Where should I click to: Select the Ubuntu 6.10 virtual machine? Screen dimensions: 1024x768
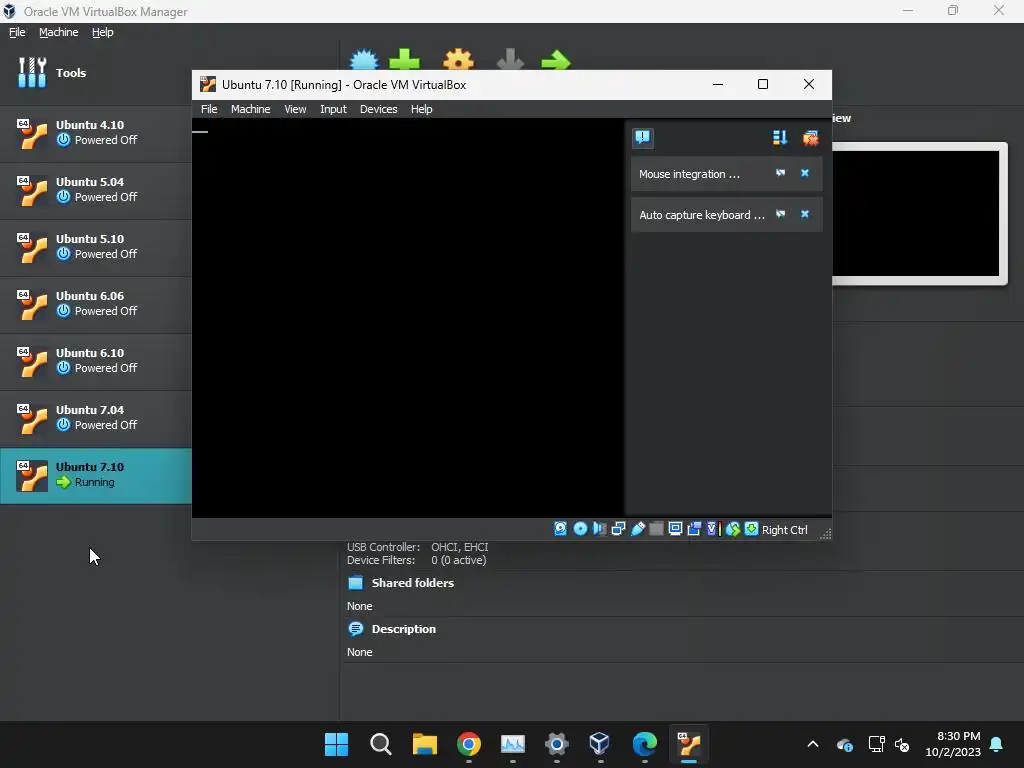[x=96, y=360]
